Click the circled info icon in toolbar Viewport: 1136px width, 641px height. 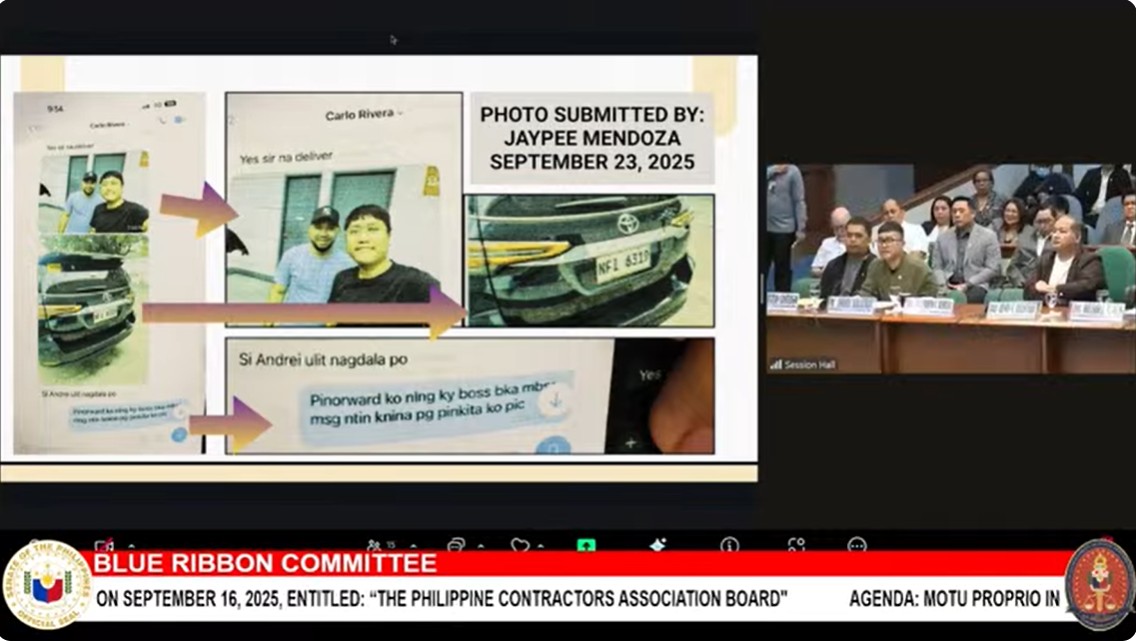click(x=729, y=545)
